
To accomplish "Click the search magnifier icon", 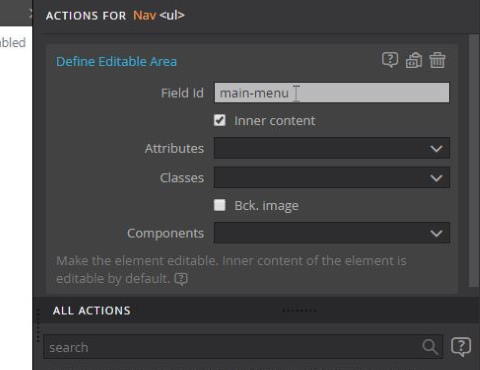I will pos(430,347).
